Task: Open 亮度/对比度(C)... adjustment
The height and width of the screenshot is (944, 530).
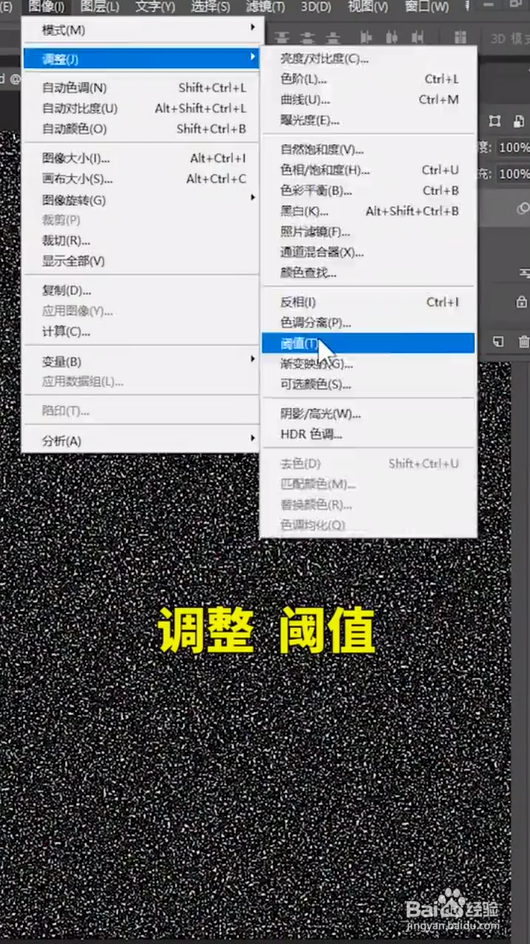Action: (x=368, y=58)
